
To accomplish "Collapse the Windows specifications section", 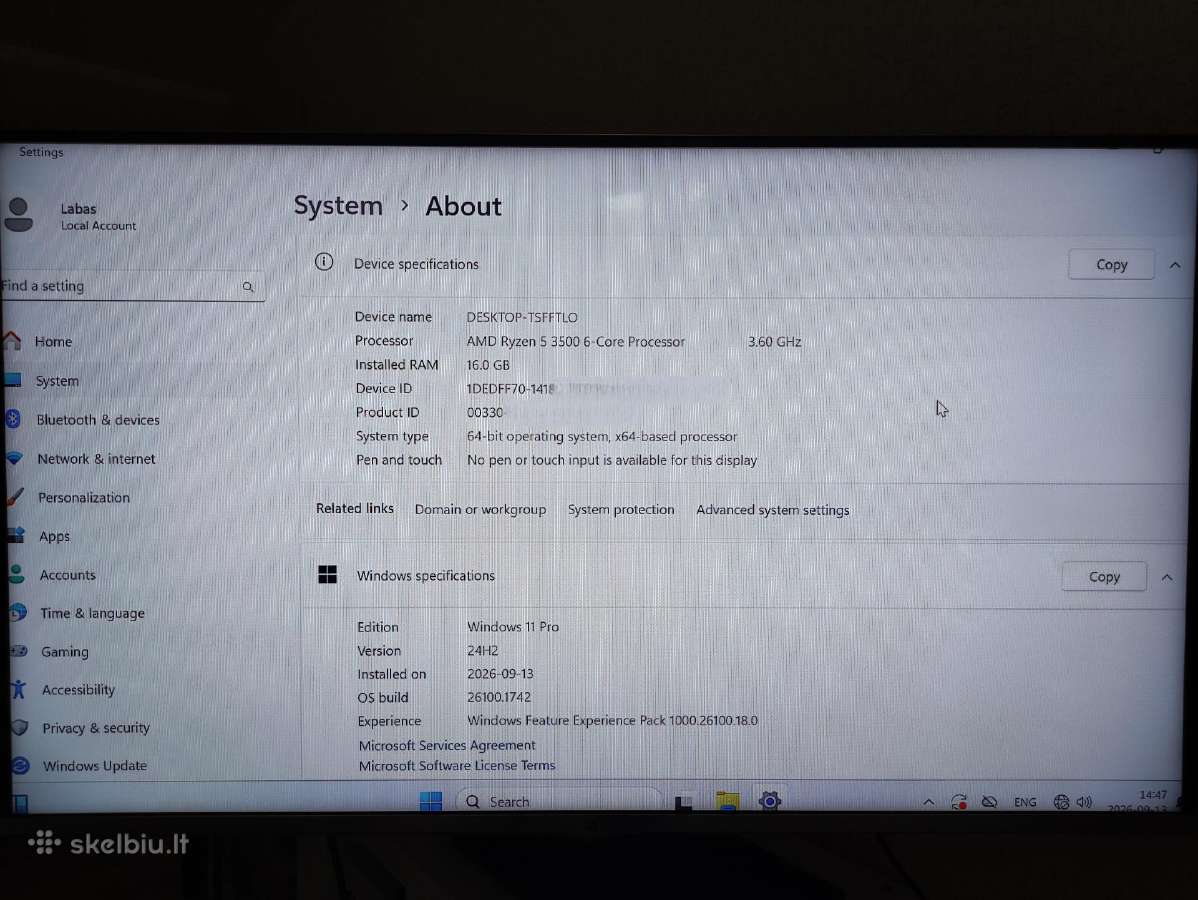I will point(1167,577).
